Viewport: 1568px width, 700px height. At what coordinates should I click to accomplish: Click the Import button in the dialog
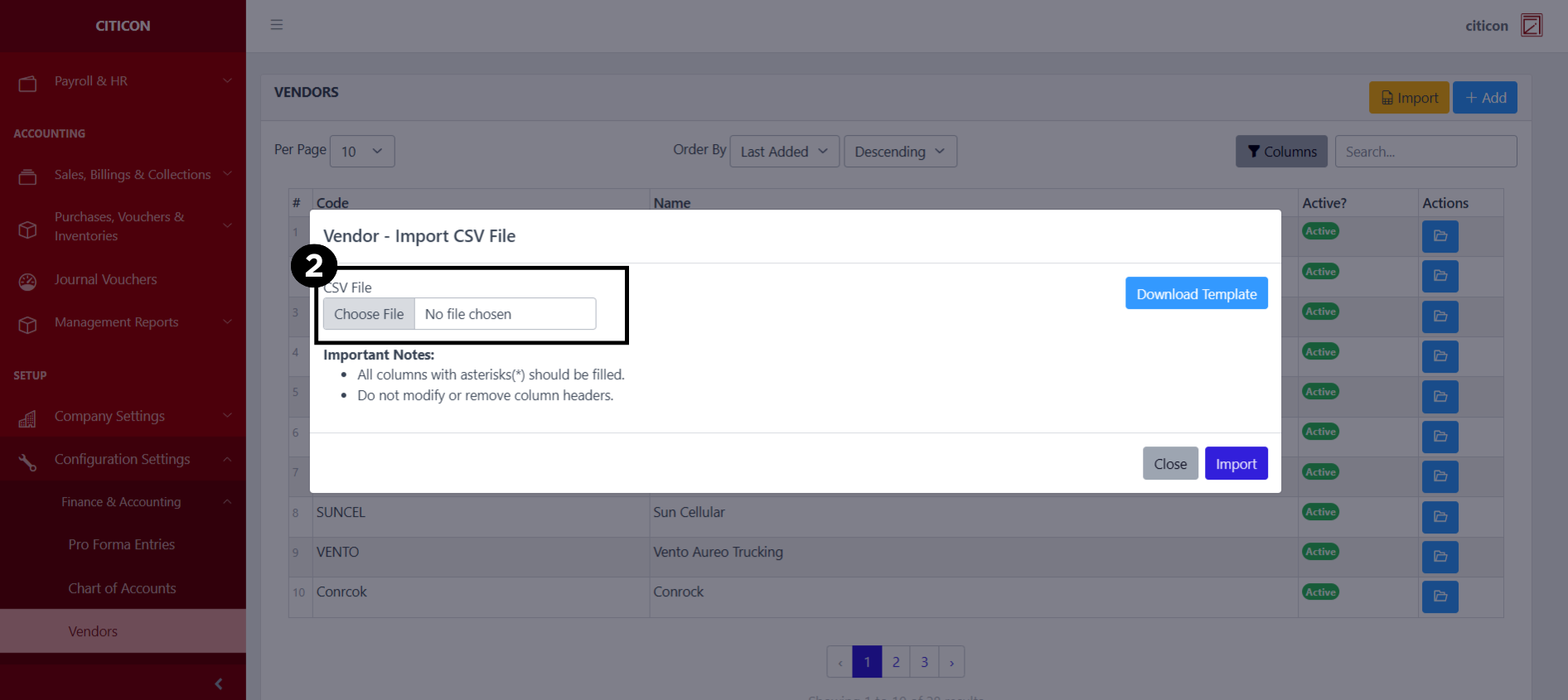[x=1236, y=464]
